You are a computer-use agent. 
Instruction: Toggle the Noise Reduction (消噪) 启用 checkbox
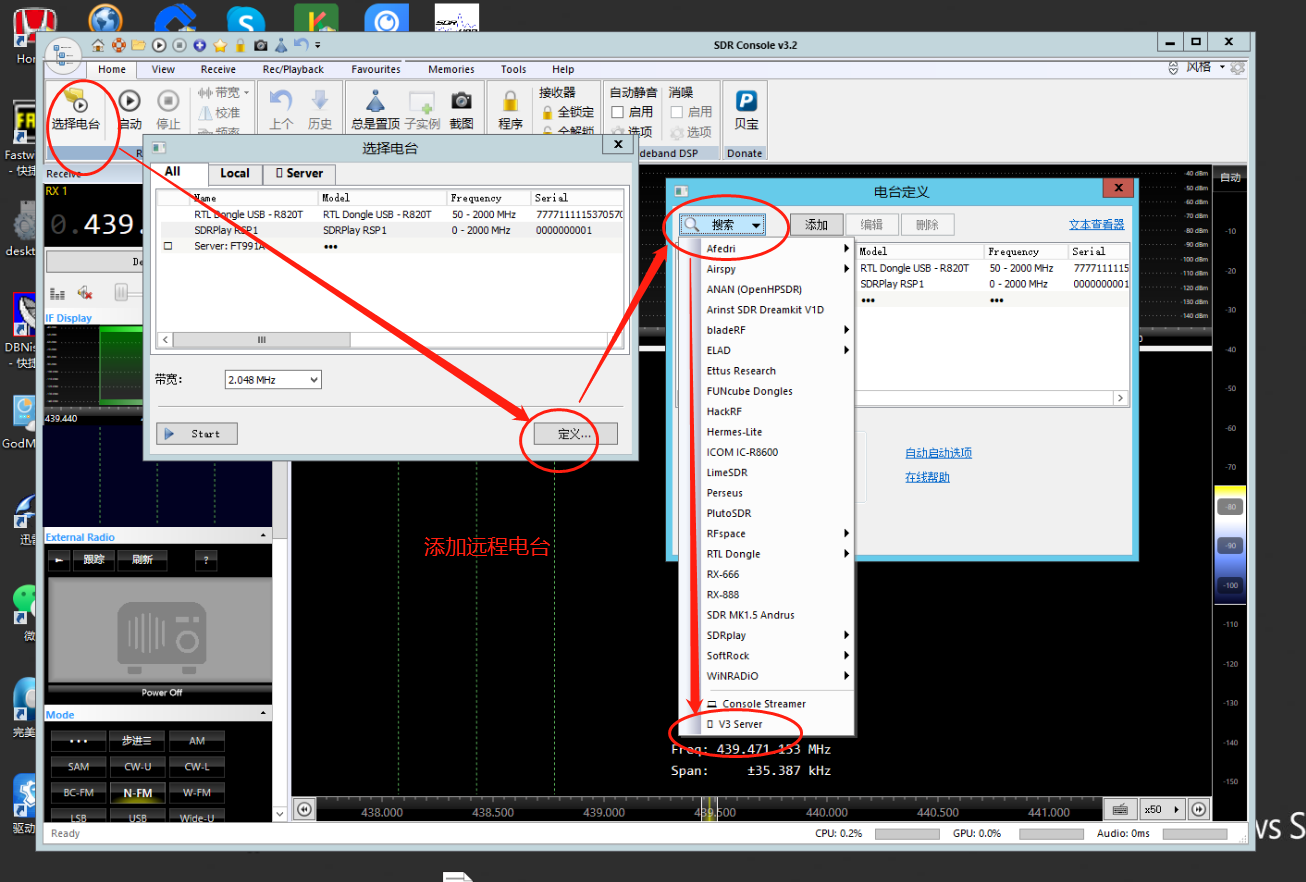[677, 112]
